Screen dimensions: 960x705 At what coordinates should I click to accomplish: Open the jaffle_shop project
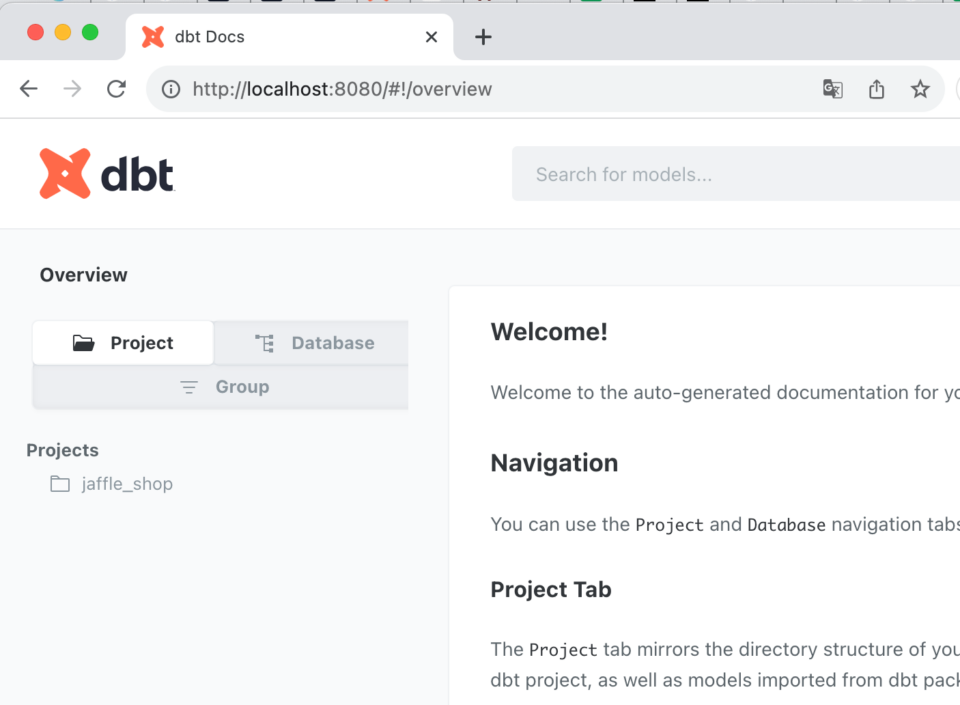click(126, 483)
